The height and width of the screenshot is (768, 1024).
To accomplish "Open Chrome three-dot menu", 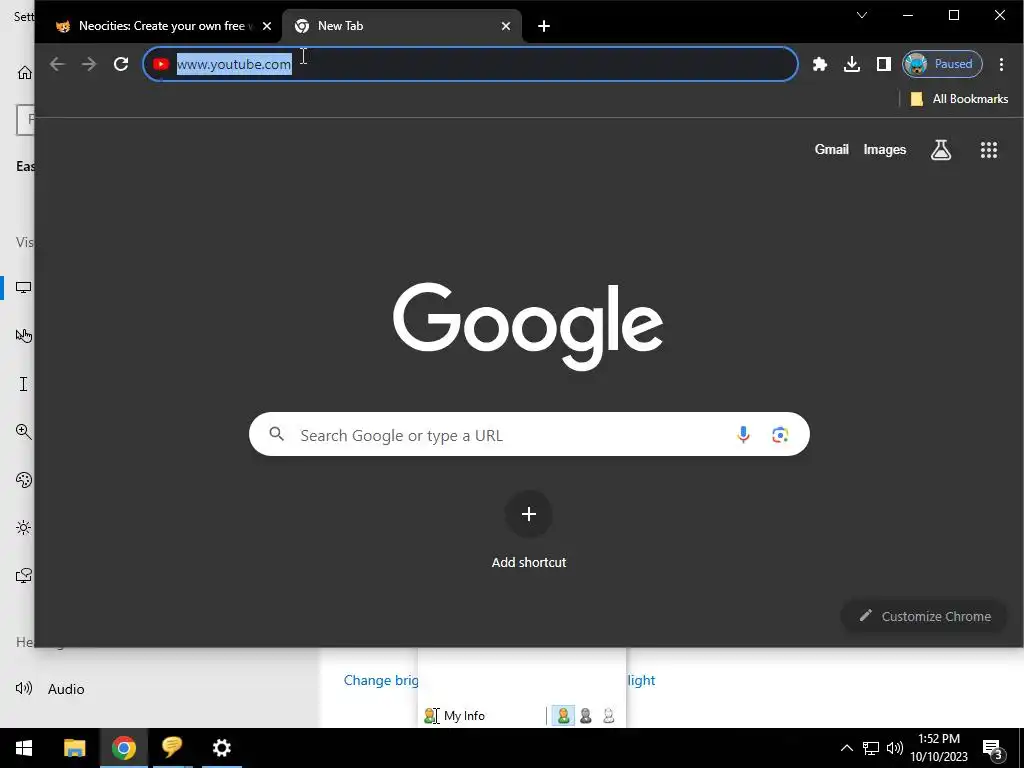I will click(x=1001, y=64).
